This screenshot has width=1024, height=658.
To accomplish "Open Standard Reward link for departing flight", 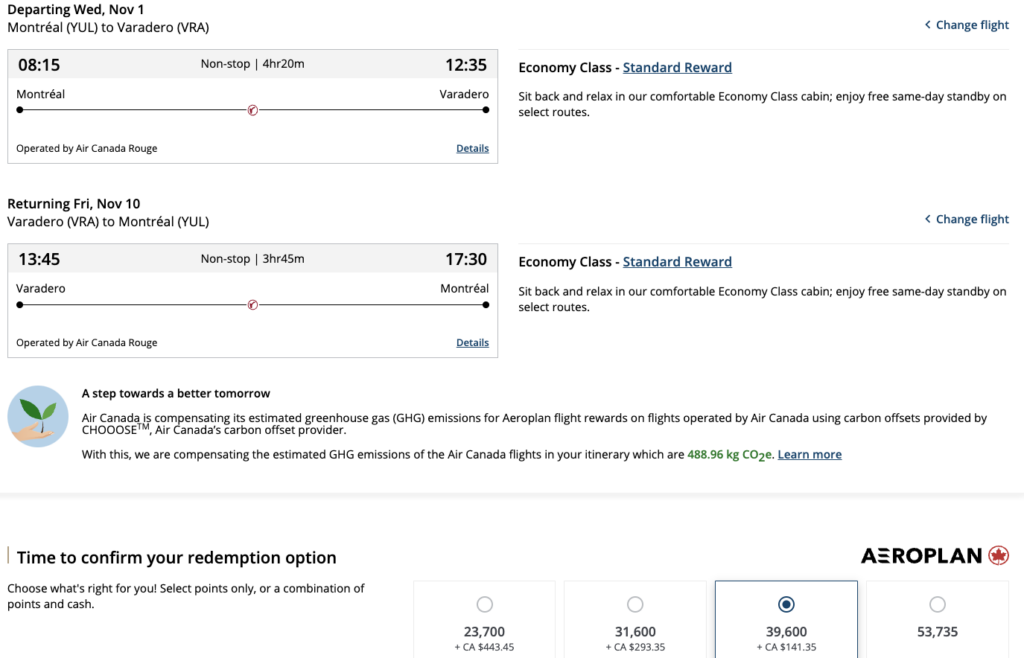I will click(x=677, y=68).
